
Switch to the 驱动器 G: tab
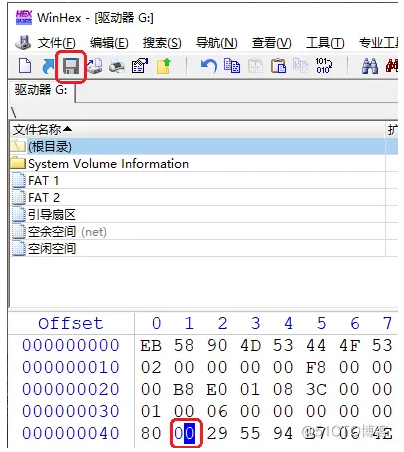click(x=41, y=90)
